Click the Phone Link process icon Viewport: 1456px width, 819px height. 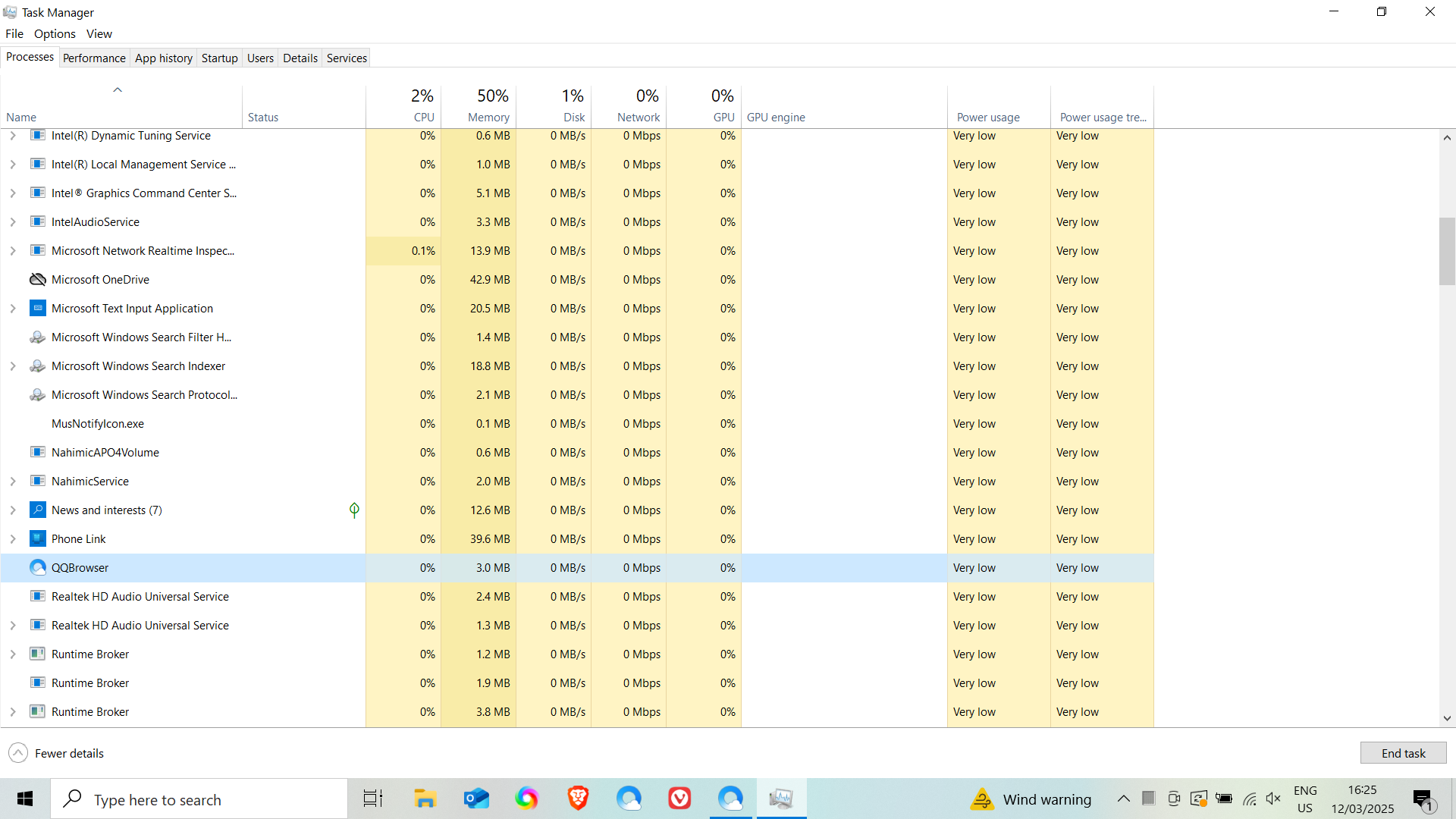(38, 539)
